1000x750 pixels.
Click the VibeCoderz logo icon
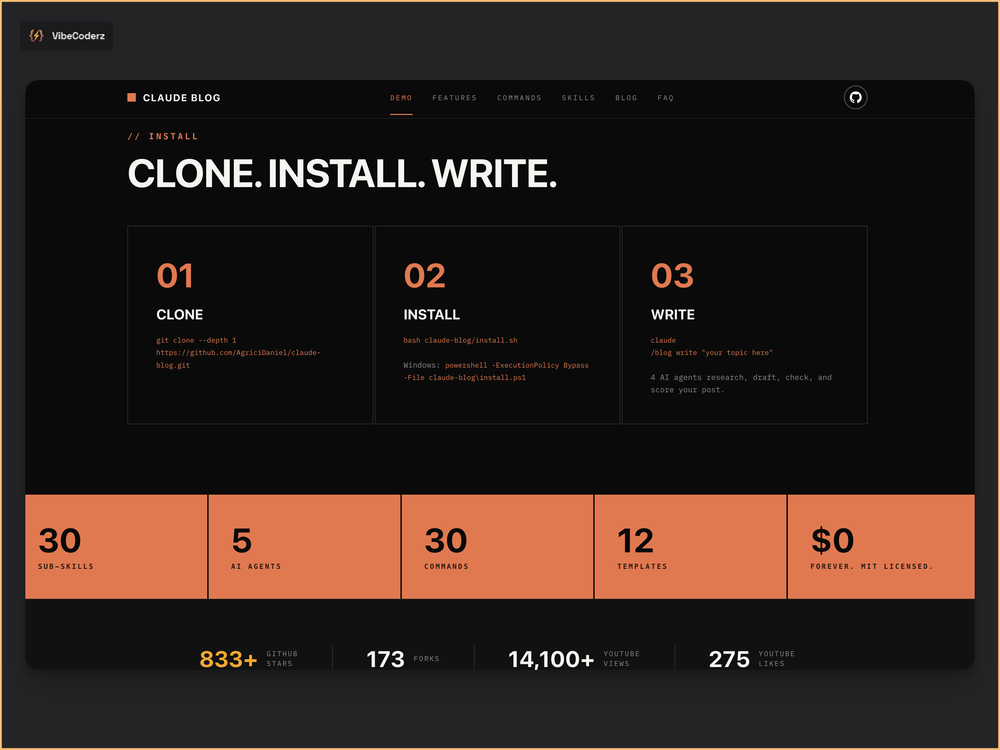pos(36,36)
